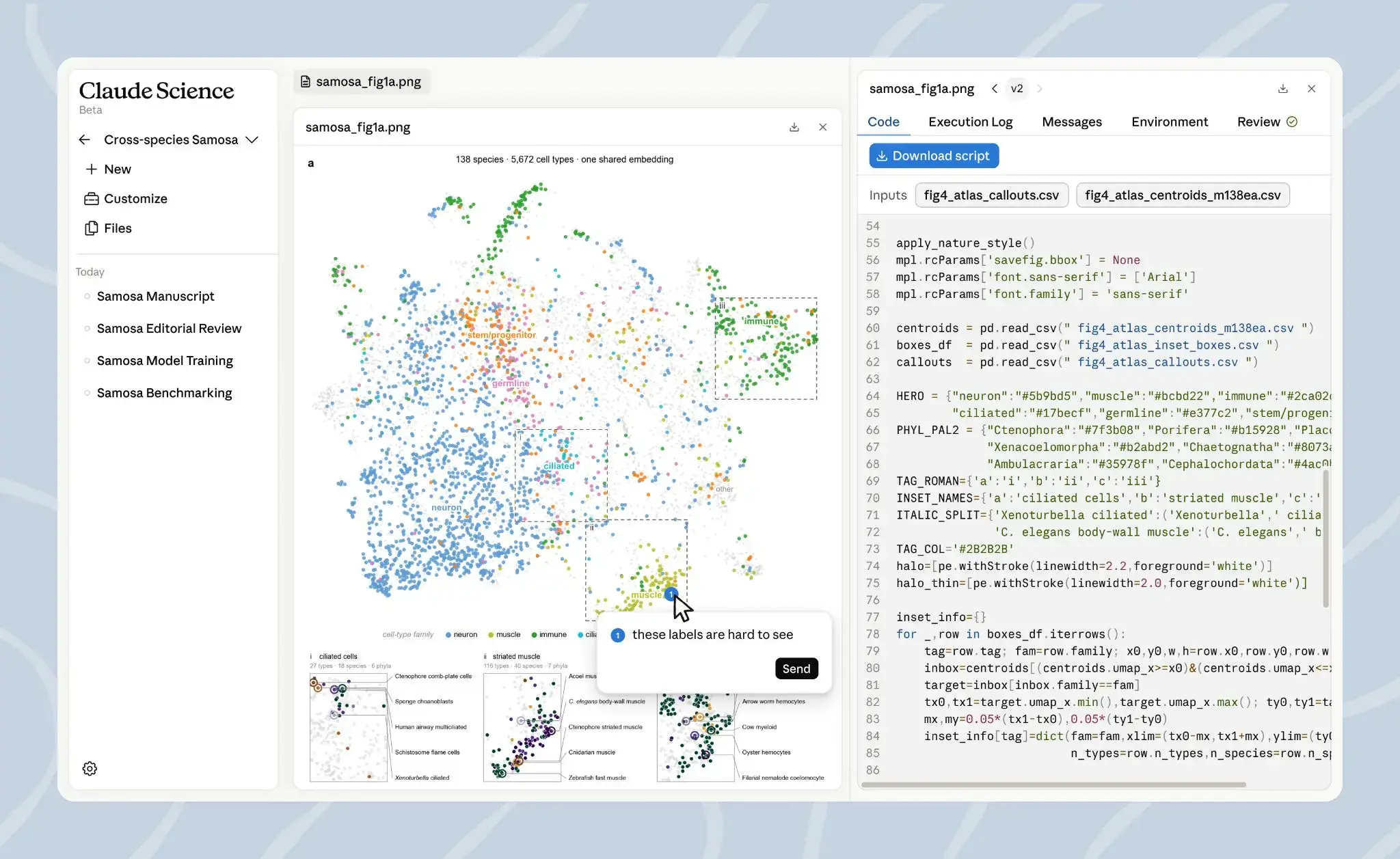The width and height of the screenshot is (1400, 859).
Task: Click the v2 version badge
Action: (x=1017, y=89)
